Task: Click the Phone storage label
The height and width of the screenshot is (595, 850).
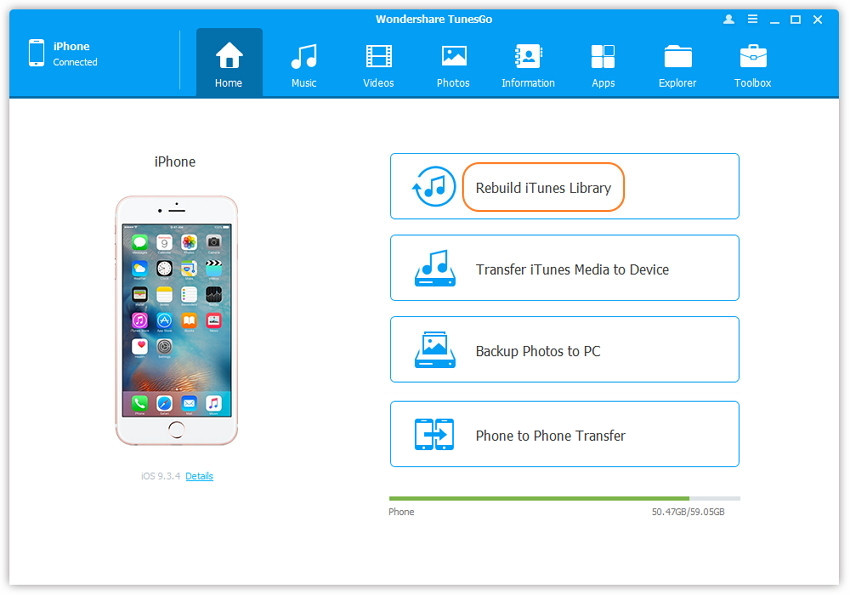Action: [401, 512]
